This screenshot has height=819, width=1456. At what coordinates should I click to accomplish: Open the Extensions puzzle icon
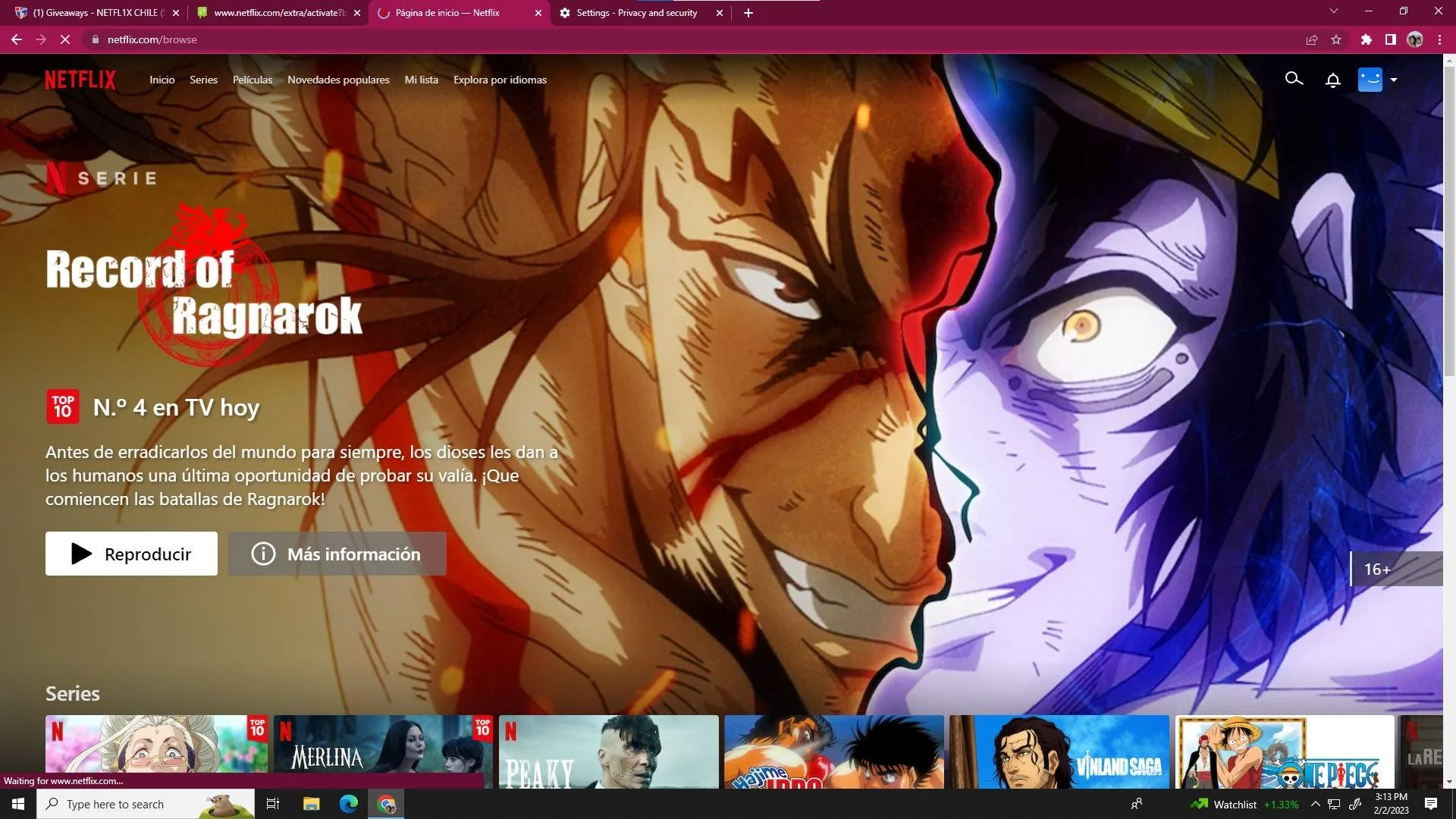click(1367, 39)
